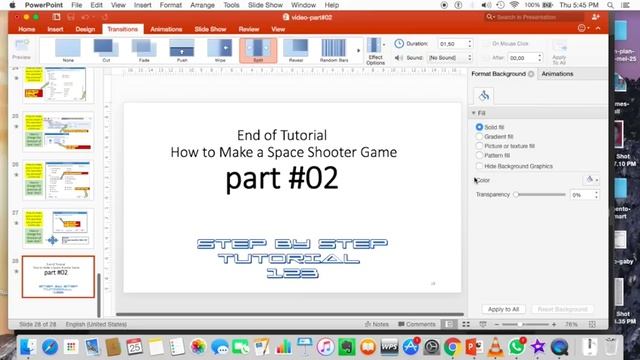
Task: Click the zoom out minus icon
Action: tap(497, 324)
